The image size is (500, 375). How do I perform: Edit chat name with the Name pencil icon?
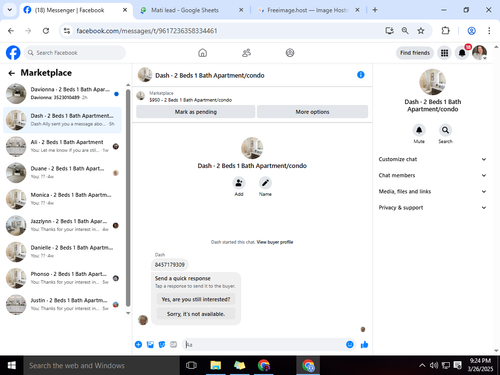pos(265,183)
